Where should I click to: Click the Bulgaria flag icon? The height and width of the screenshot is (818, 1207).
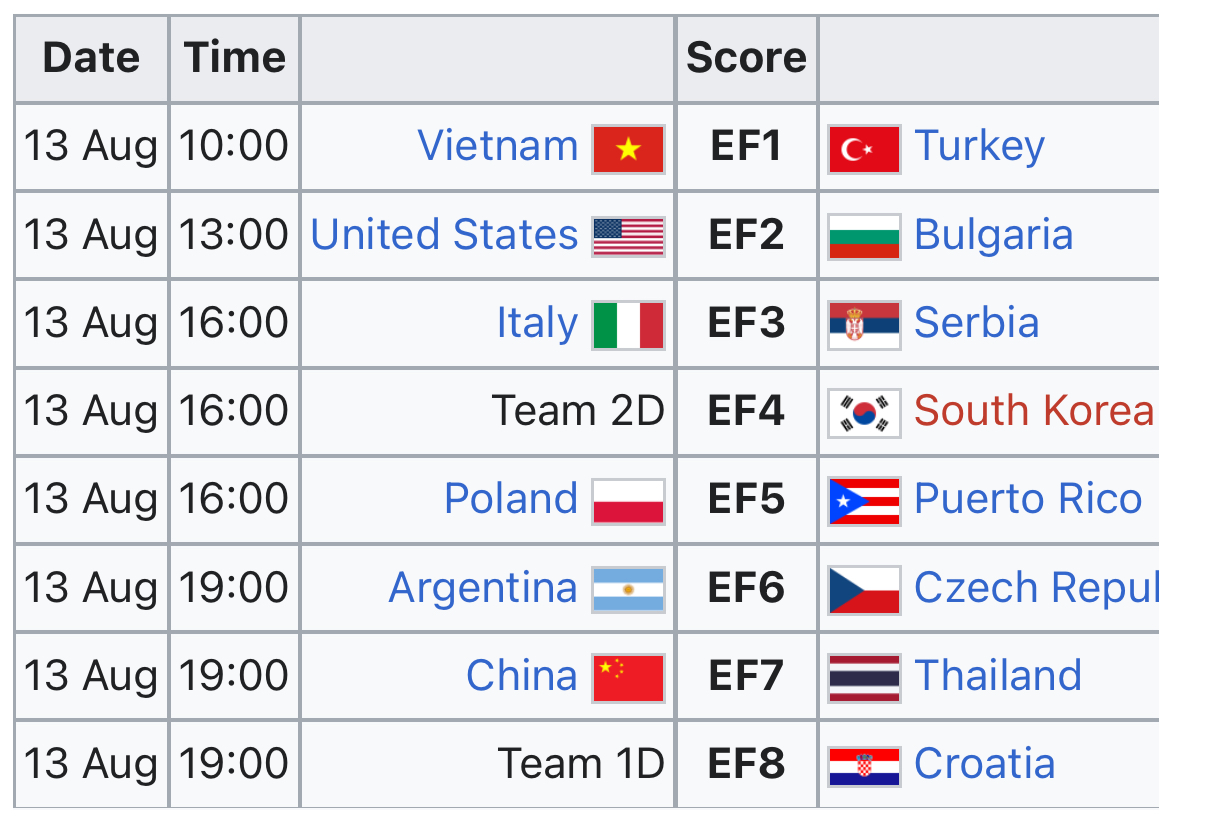coord(865,237)
